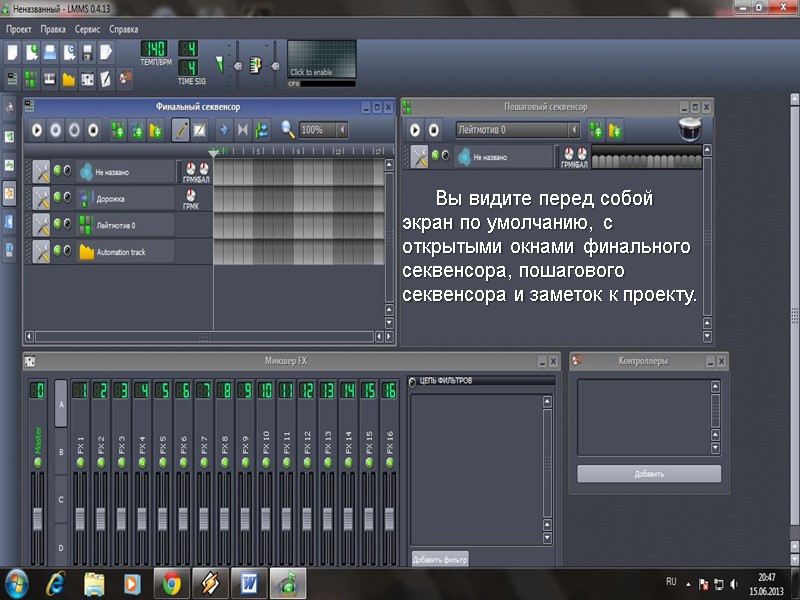Play pattern in the step sequencer
800x600 pixels.
pos(415,130)
